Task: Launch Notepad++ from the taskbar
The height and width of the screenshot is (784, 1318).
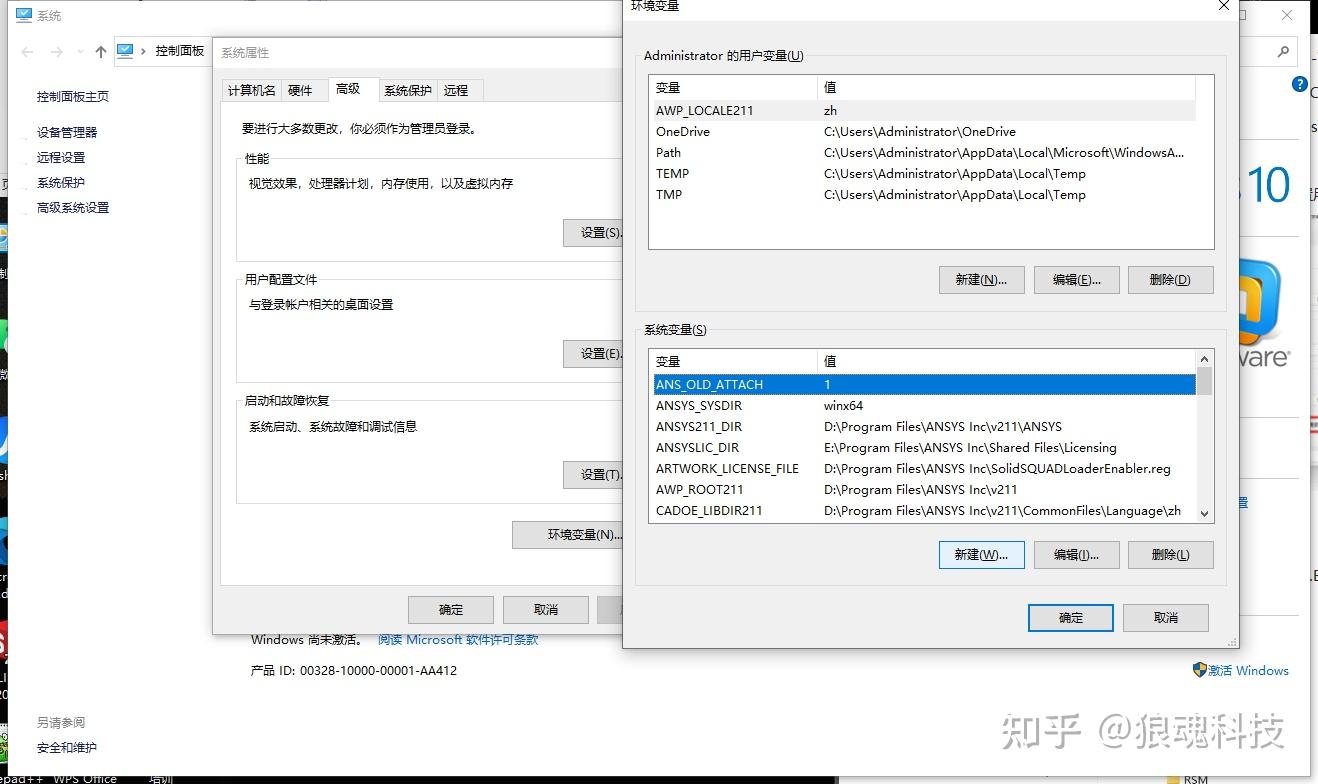Action: (20, 778)
